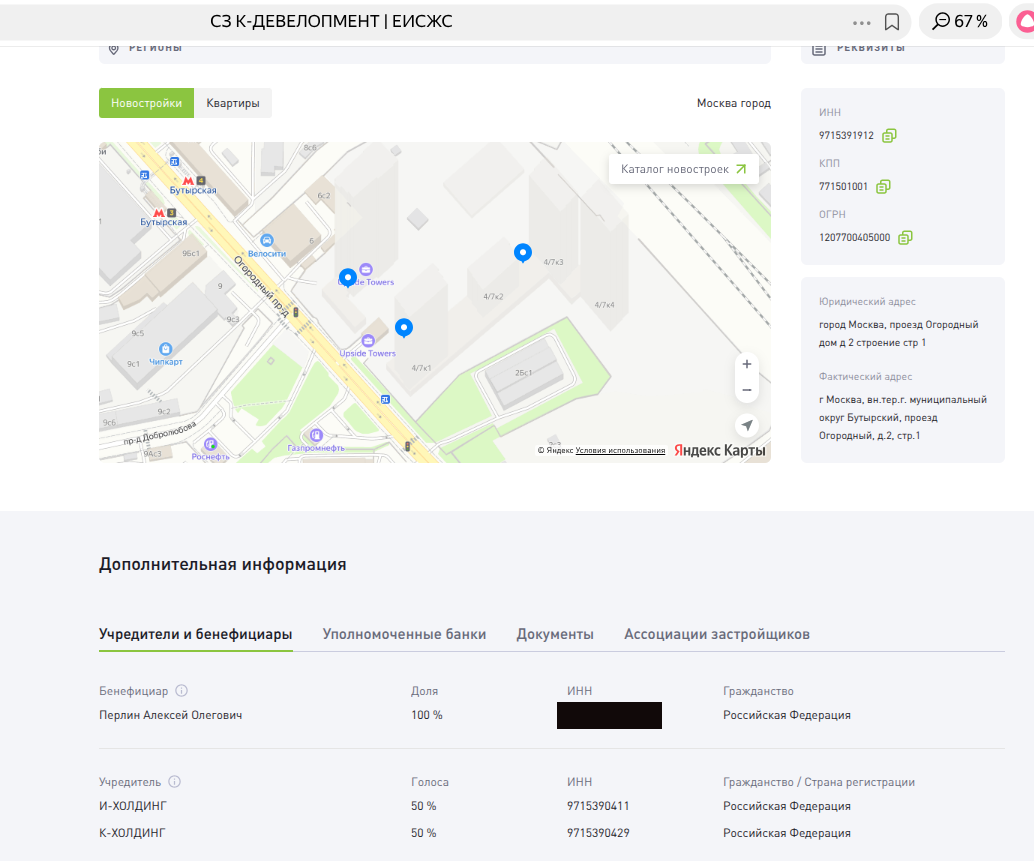Screen dimensions: 1034x861
Task: Open the Условия использования map link
Action: pos(620,451)
